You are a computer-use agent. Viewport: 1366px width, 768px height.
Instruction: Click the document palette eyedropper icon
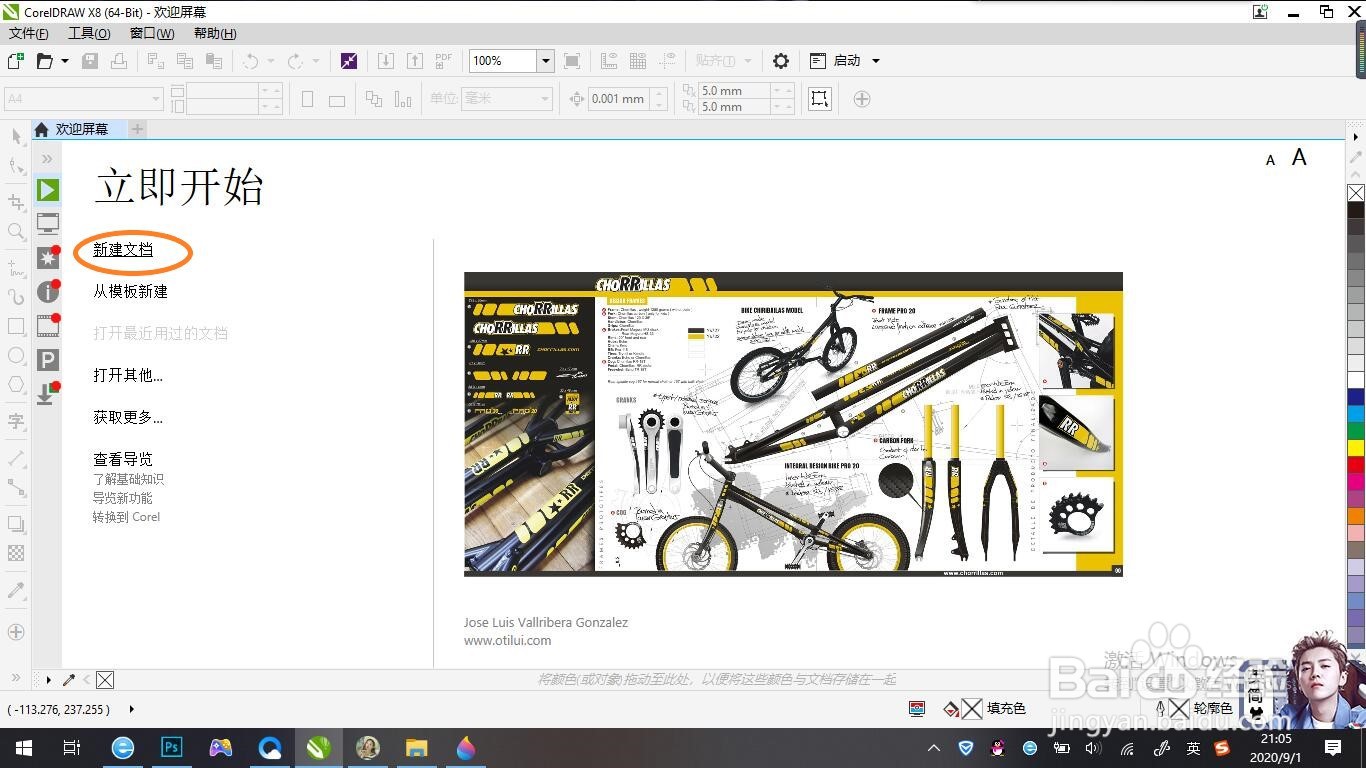point(69,680)
